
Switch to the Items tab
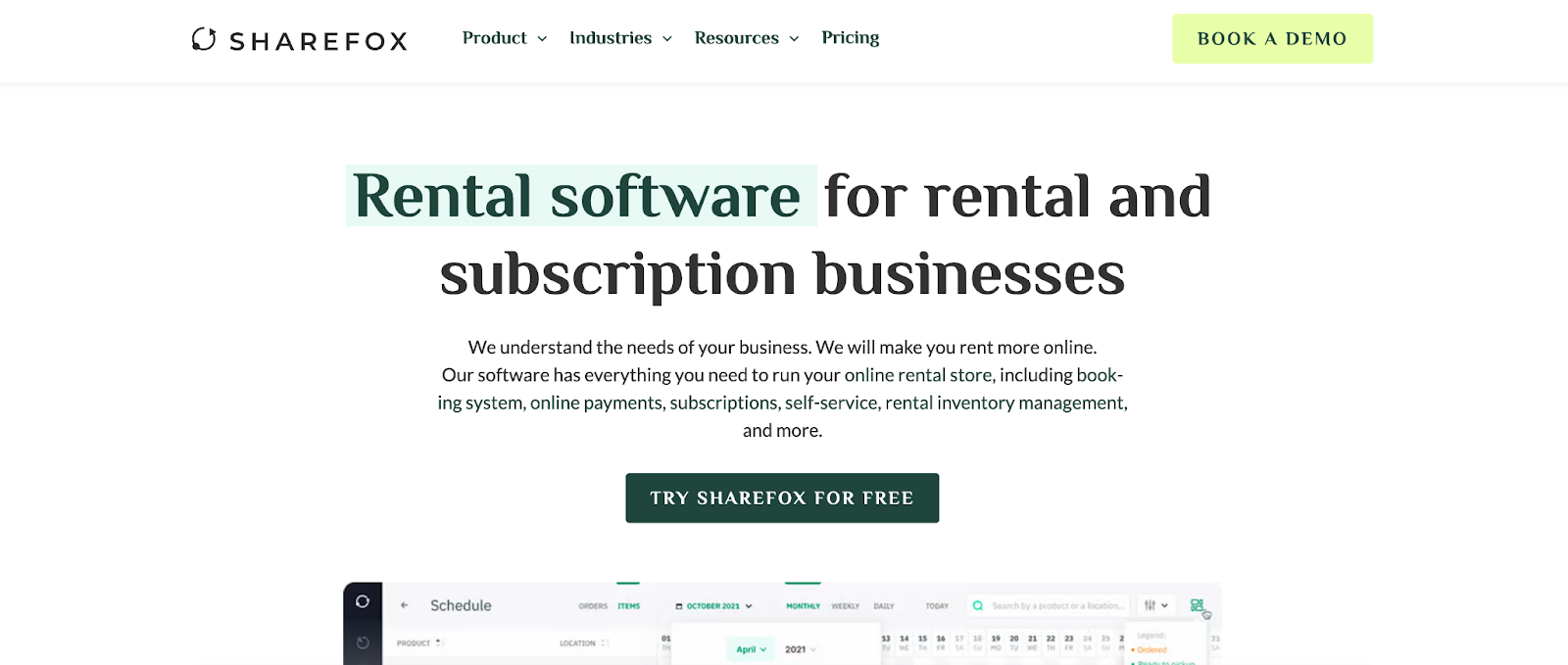629,606
